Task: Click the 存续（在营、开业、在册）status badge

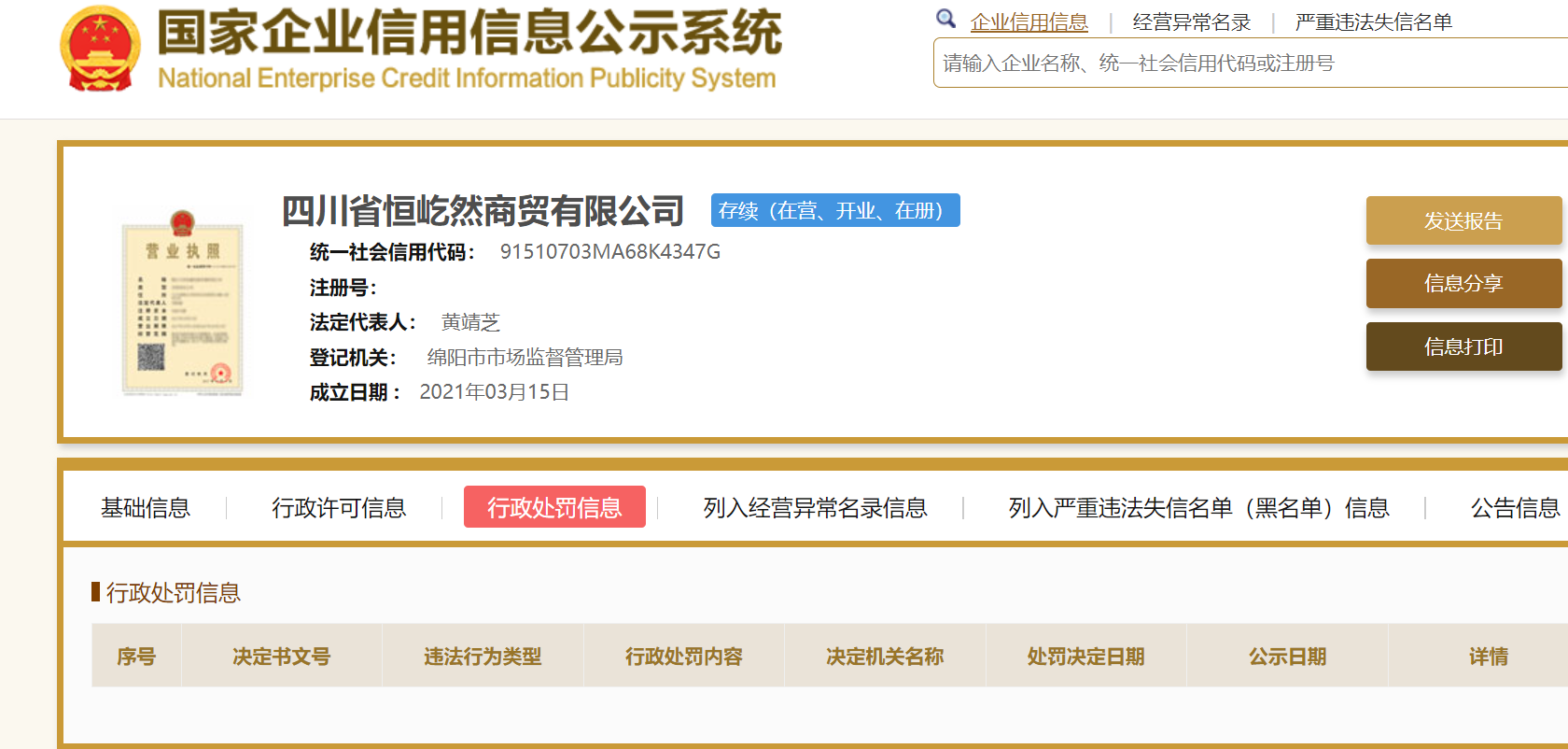Action: pos(835,210)
